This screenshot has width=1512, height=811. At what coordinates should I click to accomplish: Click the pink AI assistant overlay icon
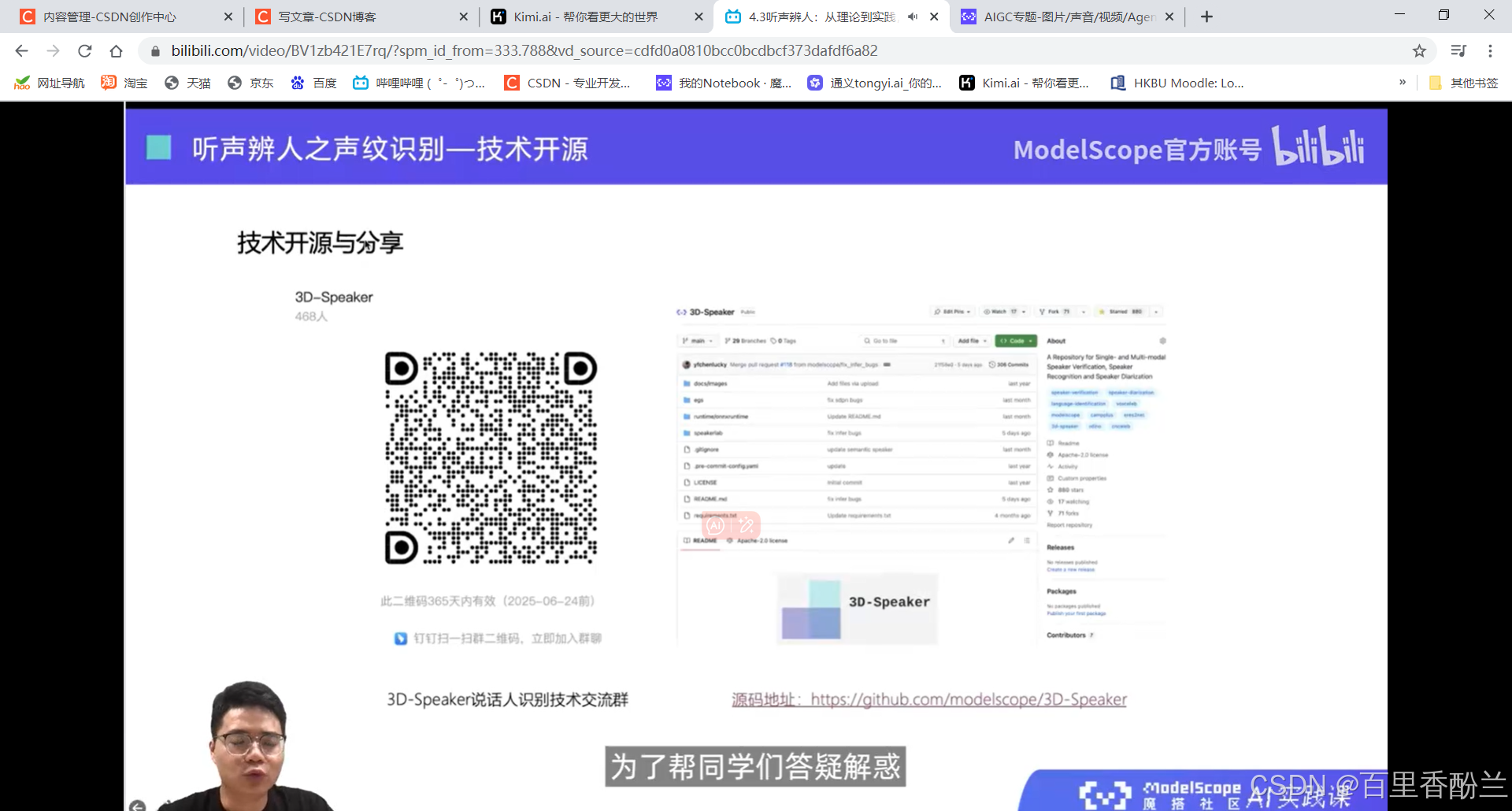[x=715, y=526]
